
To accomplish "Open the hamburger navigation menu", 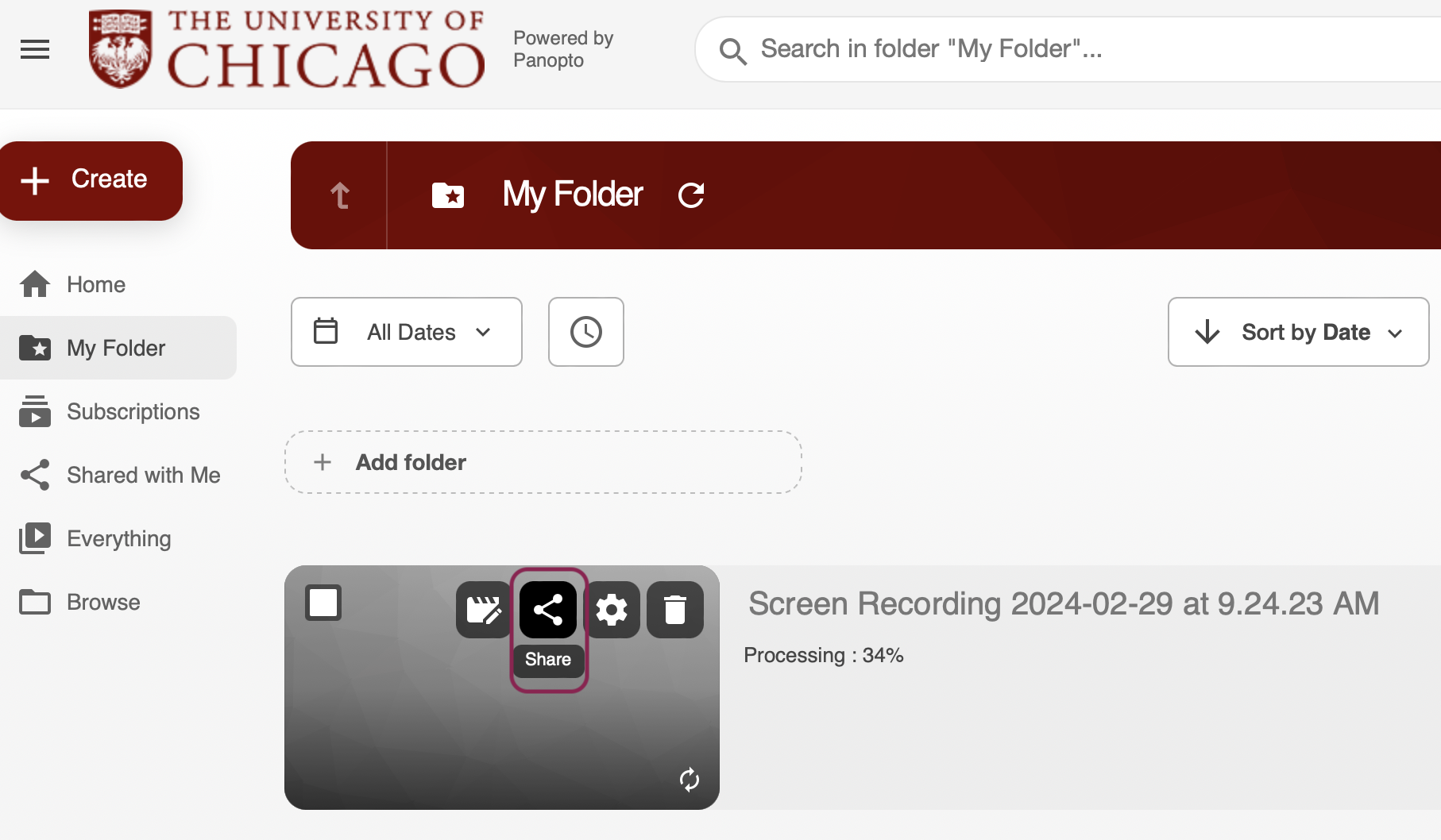I will [35, 49].
